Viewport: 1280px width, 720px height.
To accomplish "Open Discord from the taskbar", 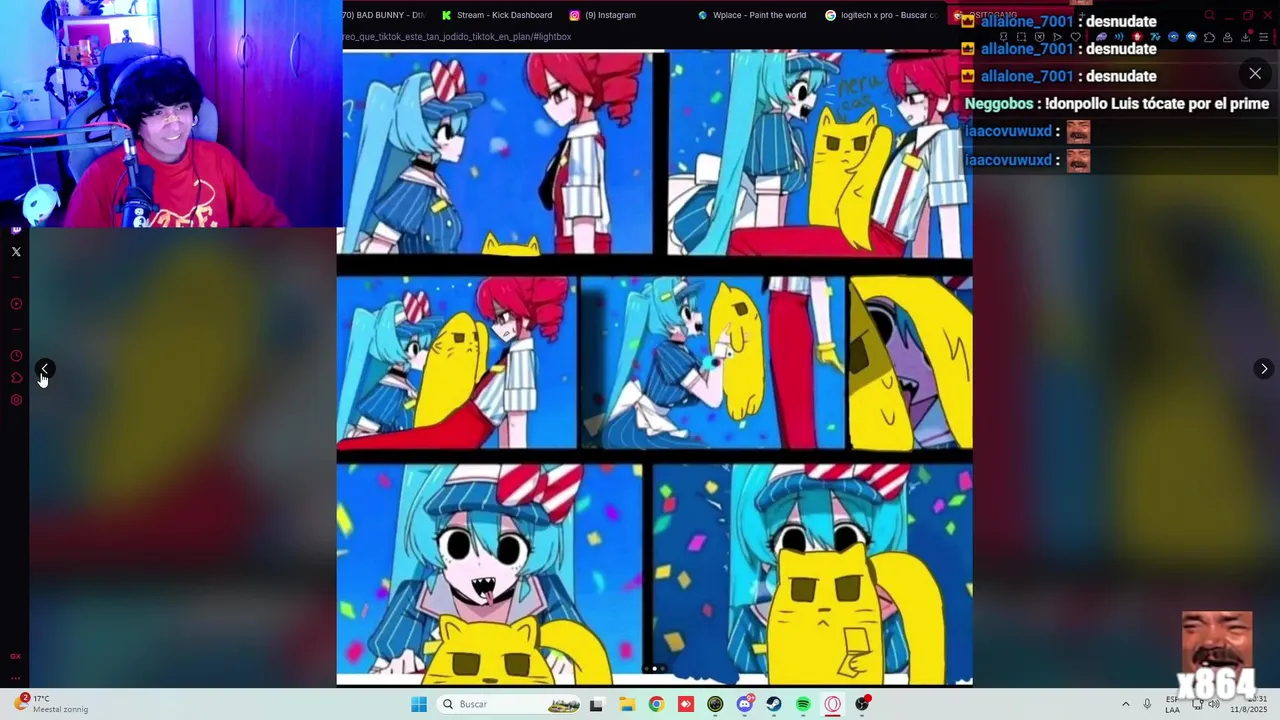I will coord(745,704).
